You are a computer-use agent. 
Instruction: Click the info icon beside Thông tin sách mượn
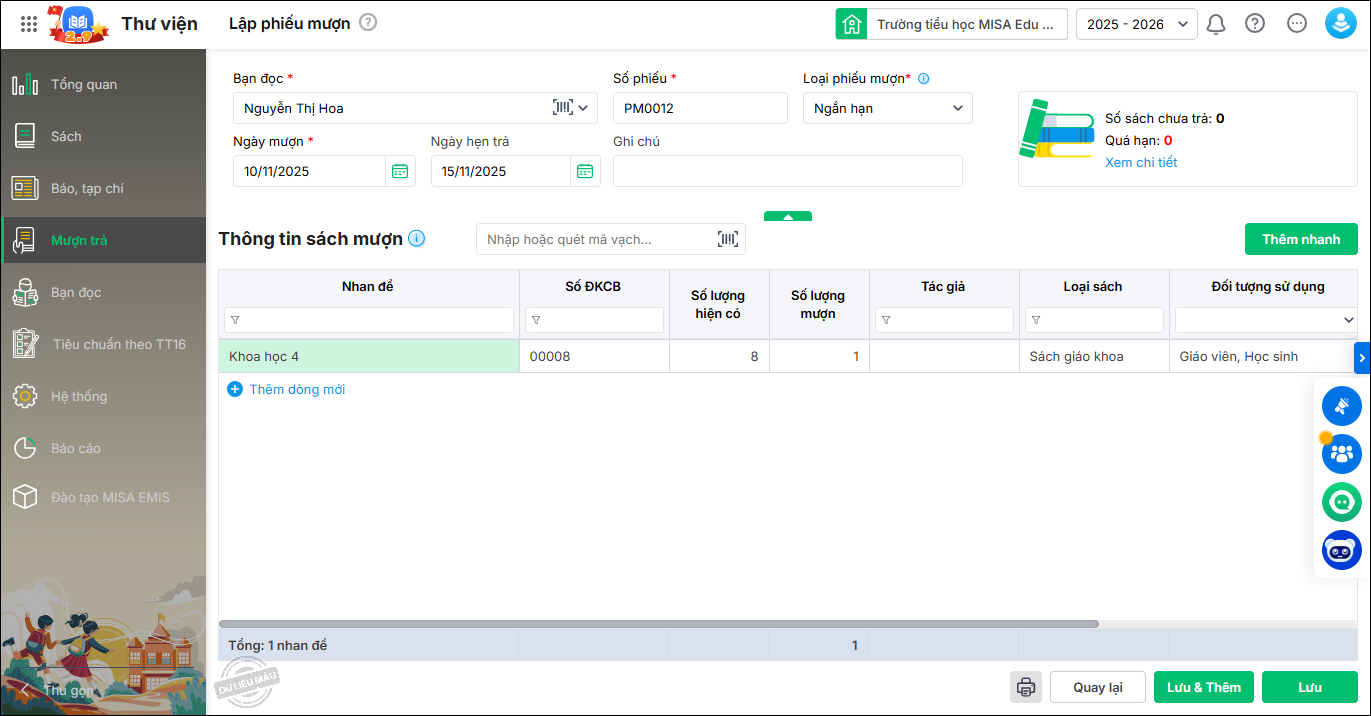tap(417, 239)
